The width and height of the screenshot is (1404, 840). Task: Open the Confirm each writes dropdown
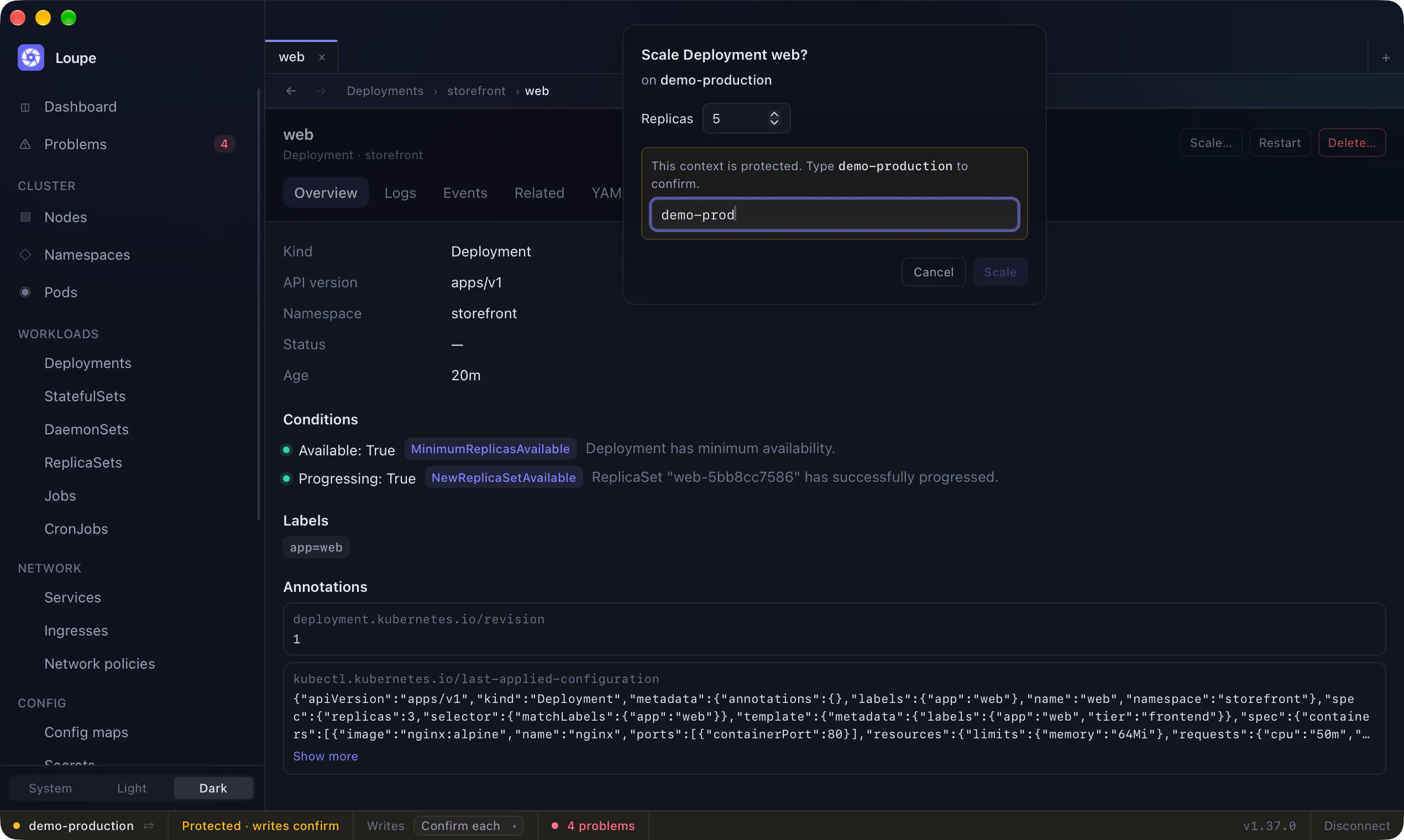(468, 826)
